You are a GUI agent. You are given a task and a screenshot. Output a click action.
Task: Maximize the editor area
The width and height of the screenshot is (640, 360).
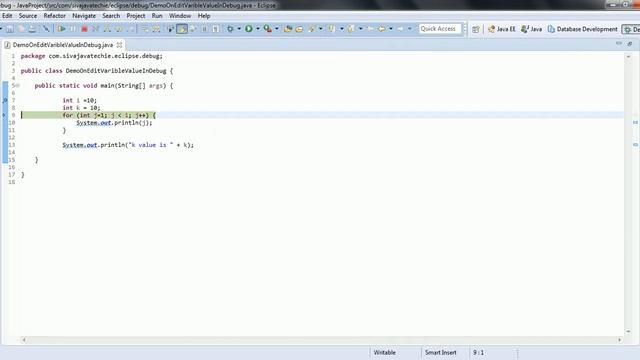pos(630,43)
